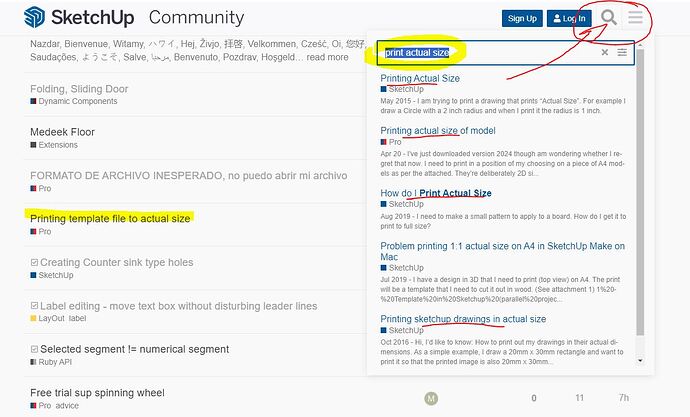
Task: Select Pro category under Free trial topic
Action: point(41,406)
